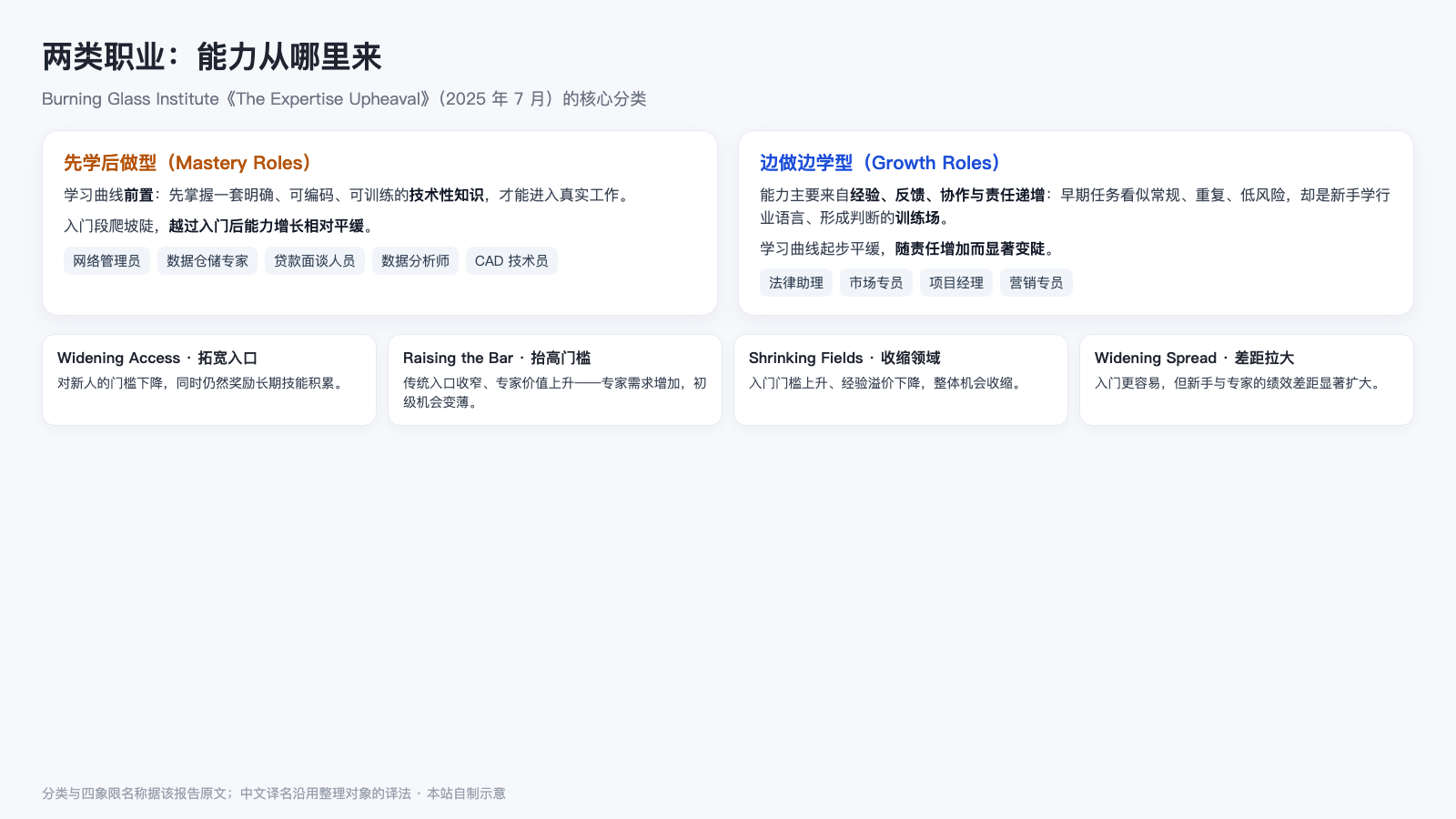Select the 网络管理员 tag

106,261
